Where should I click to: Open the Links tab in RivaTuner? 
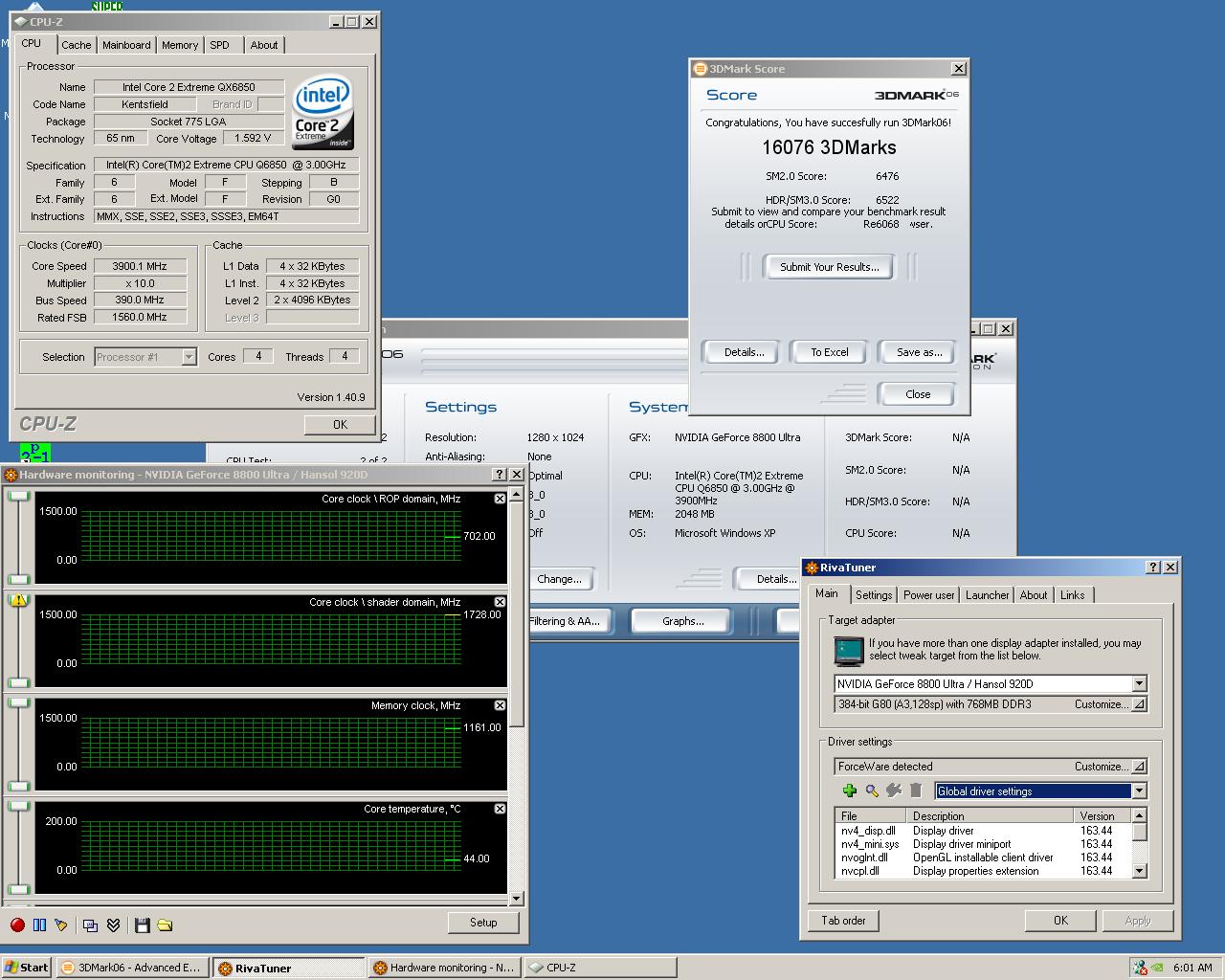(x=1073, y=595)
